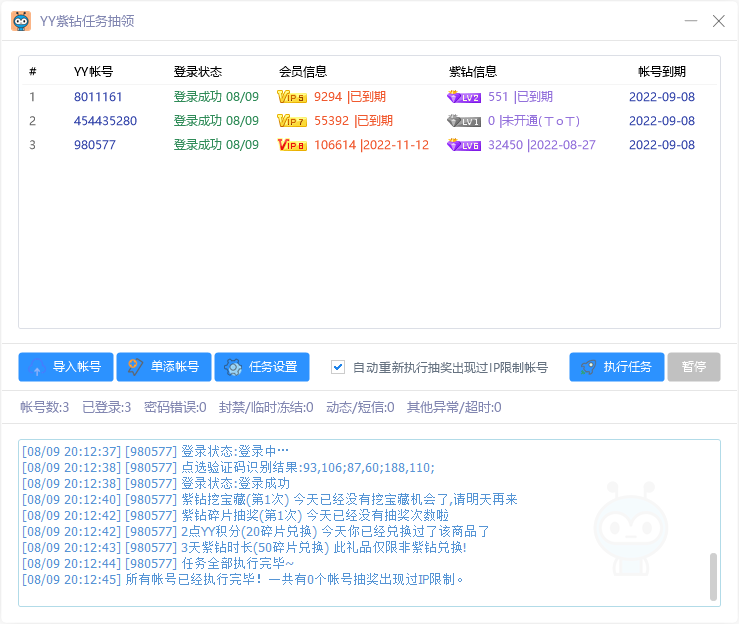The width and height of the screenshot is (739, 624).
Task: Sort by YY帐号 column header
Action: click(93, 72)
